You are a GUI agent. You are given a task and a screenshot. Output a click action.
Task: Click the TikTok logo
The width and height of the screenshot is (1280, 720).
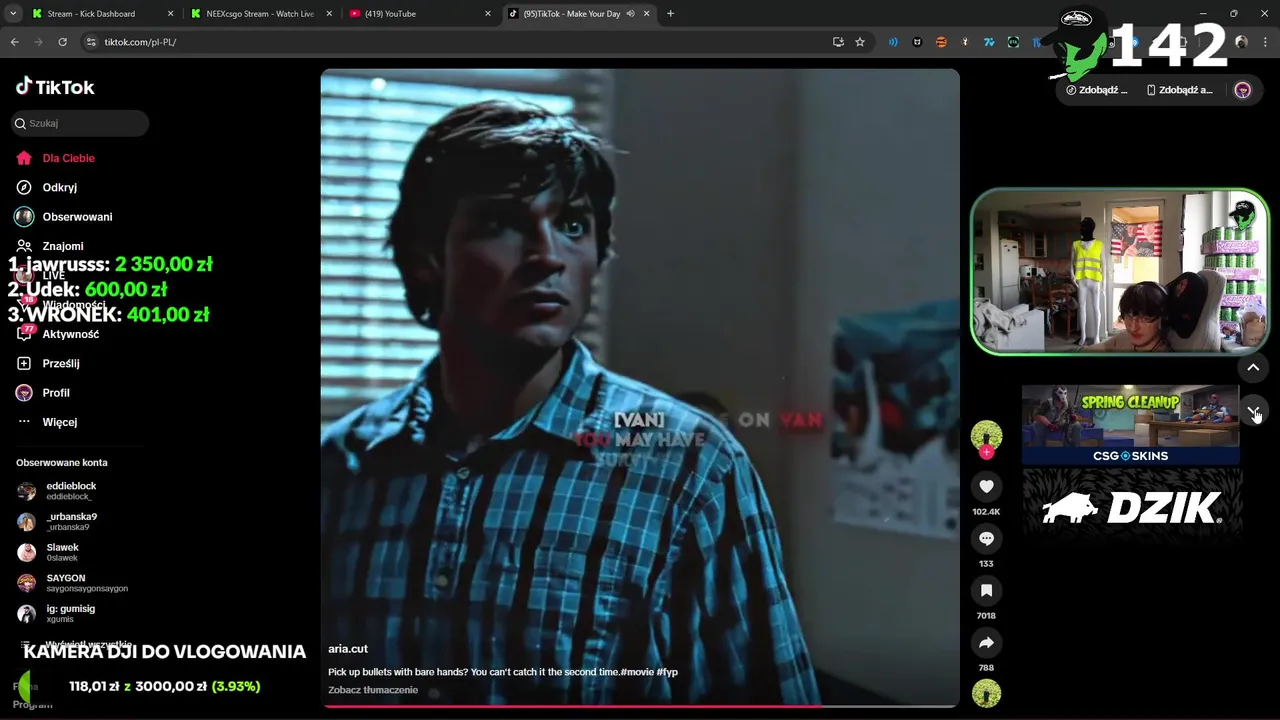(x=55, y=87)
